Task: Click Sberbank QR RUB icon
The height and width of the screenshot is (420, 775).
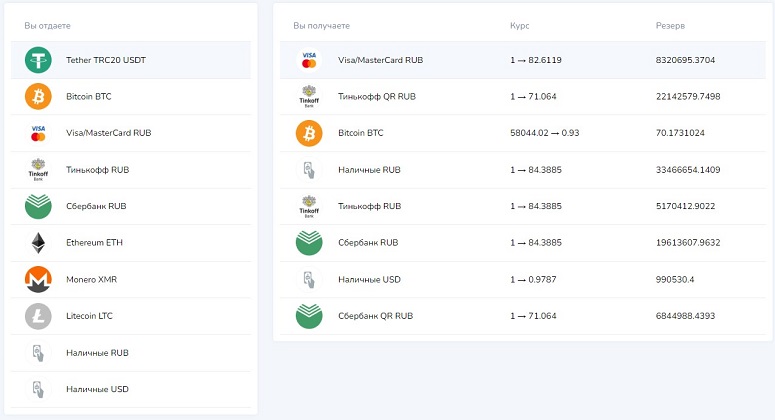Action: click(x=309, y=316)
